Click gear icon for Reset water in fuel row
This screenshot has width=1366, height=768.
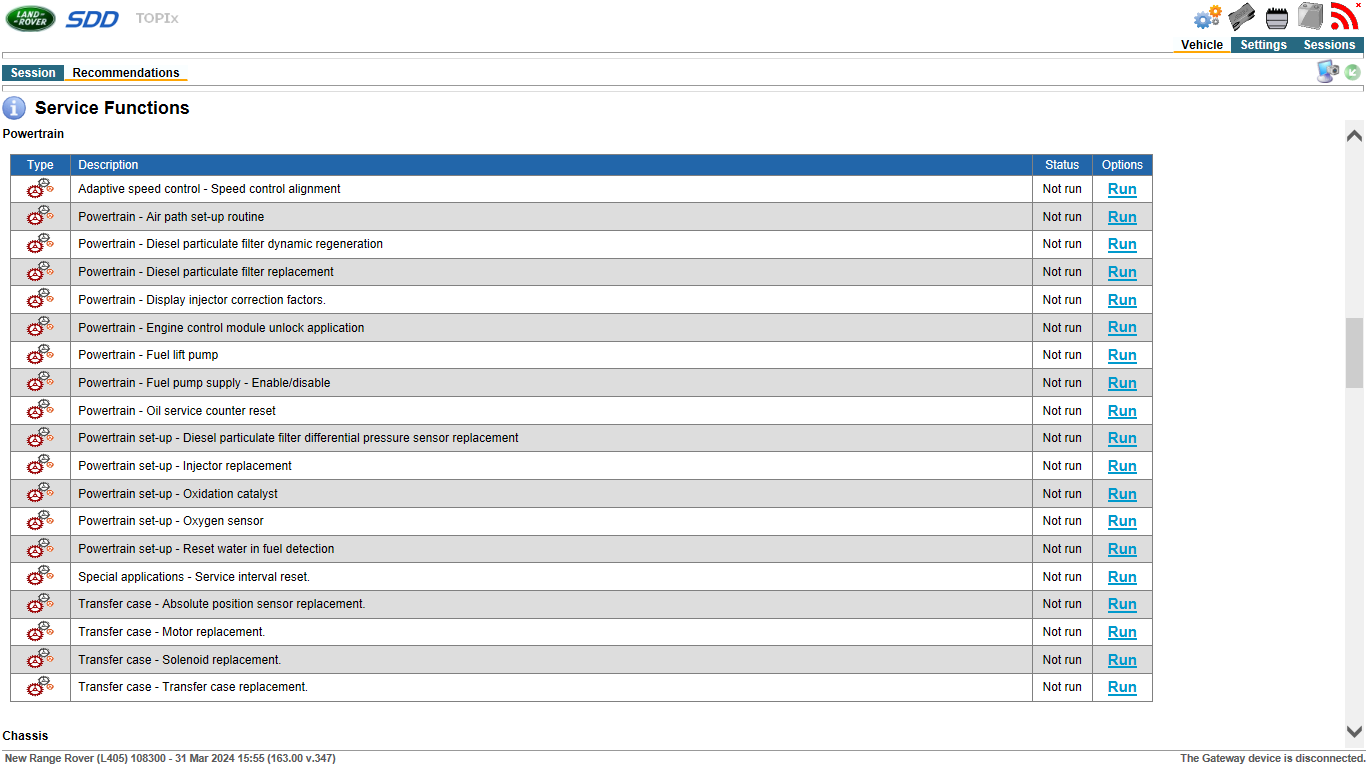pyautogui.click(x=40, y=548)
